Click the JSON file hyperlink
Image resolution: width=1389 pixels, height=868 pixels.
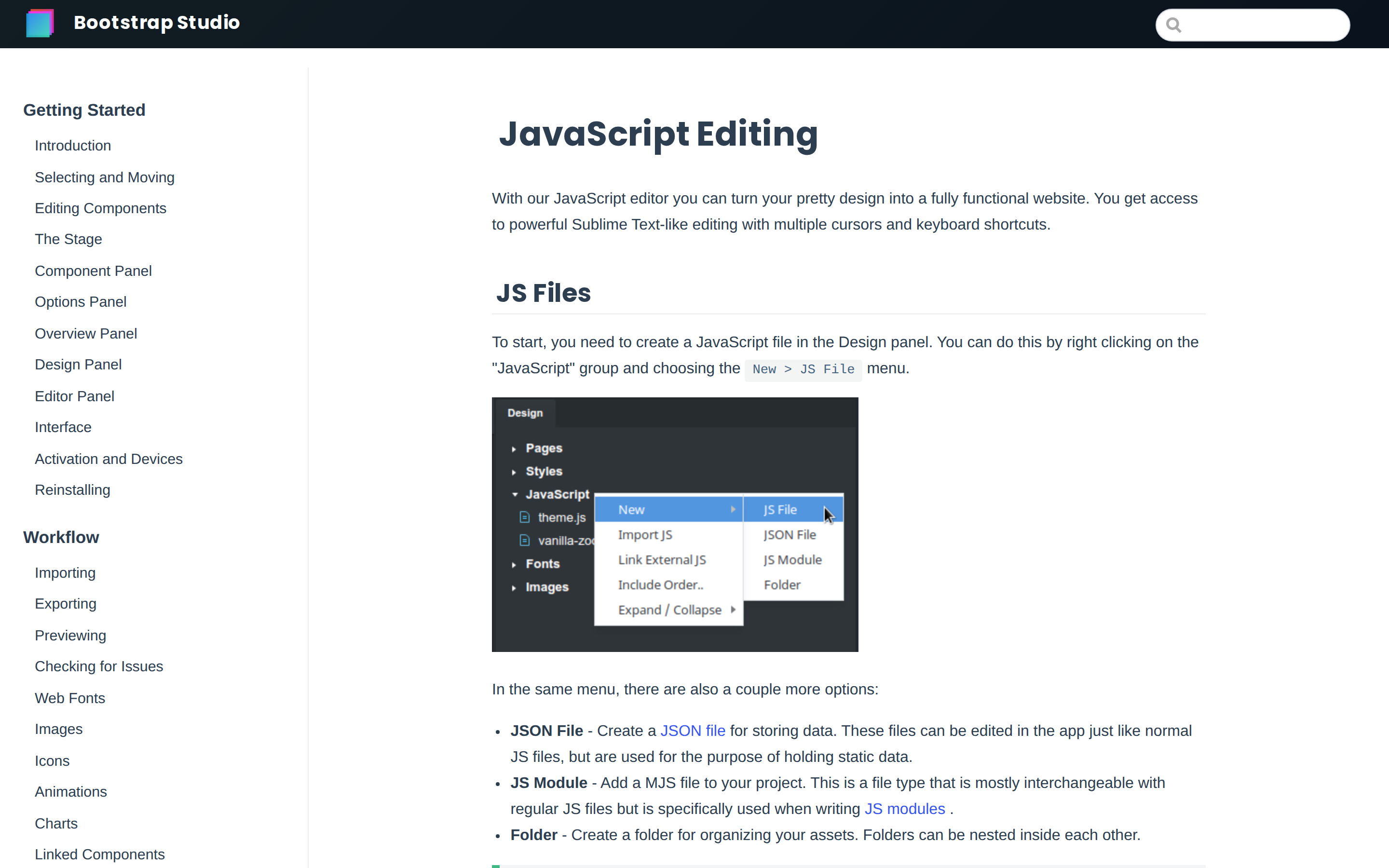[x=693, y=730]
